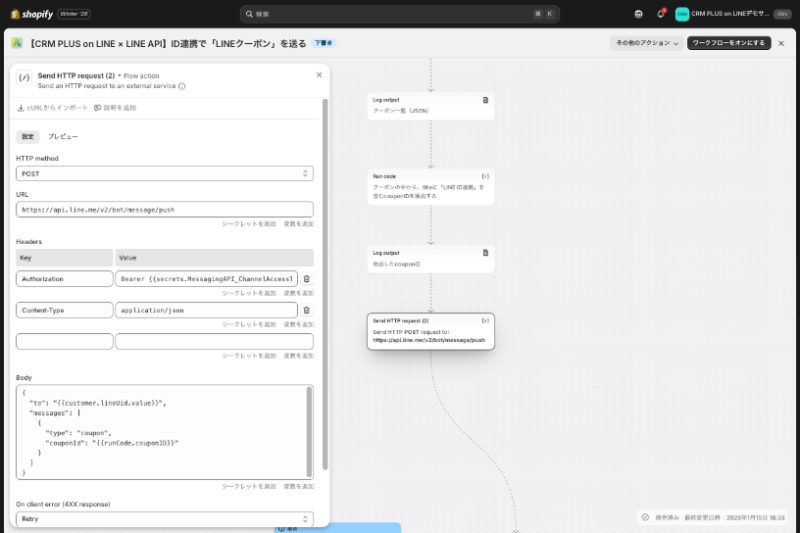Screen dimensions: 800x533
Task: Click 説明を追加
Action: 115,108
